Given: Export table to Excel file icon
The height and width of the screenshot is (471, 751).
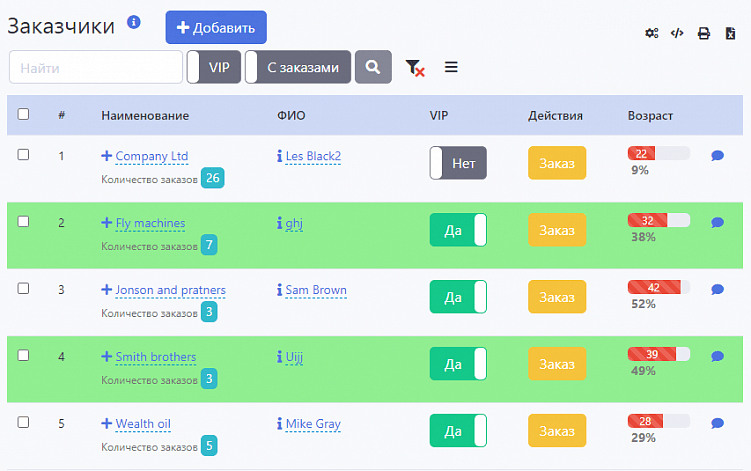Looking at the screenshot, I should pyautogui.click(x=731, y=33).
